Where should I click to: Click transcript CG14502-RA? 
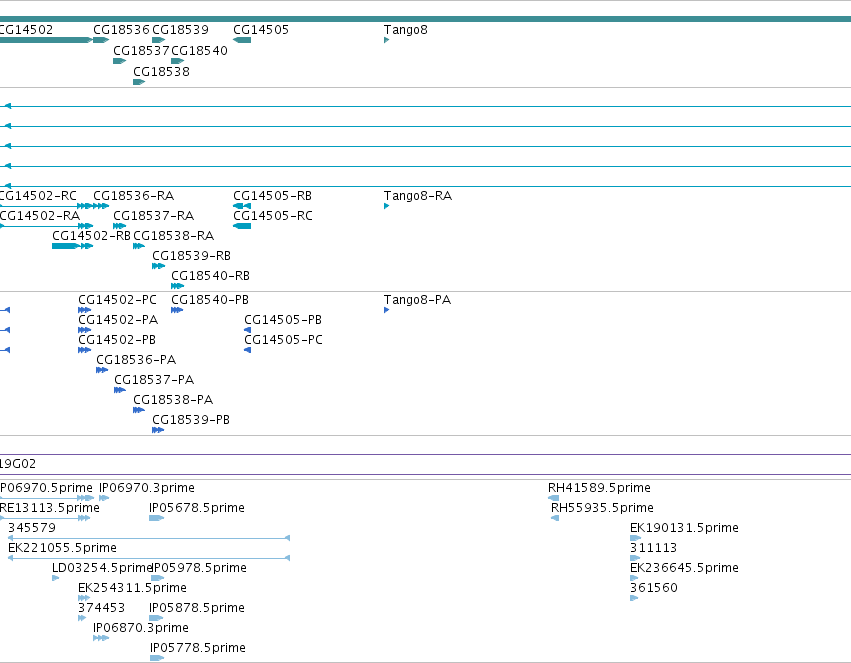tap(40, 216)
